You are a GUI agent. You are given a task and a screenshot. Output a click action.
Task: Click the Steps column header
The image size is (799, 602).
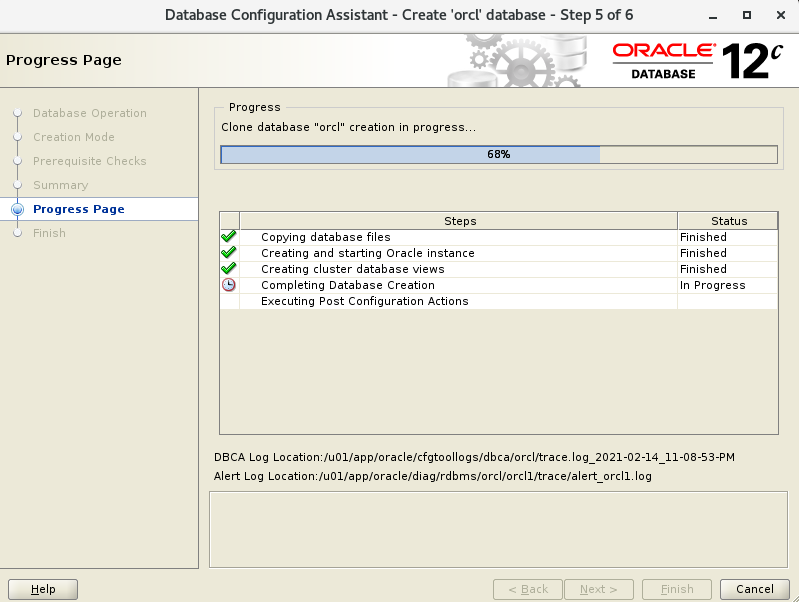[x=459, y=221]
